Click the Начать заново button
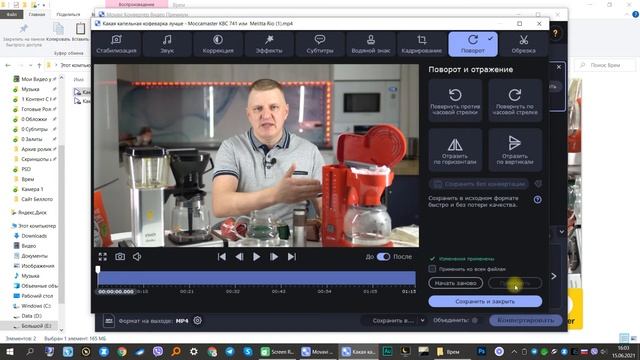 pos(456,283)
